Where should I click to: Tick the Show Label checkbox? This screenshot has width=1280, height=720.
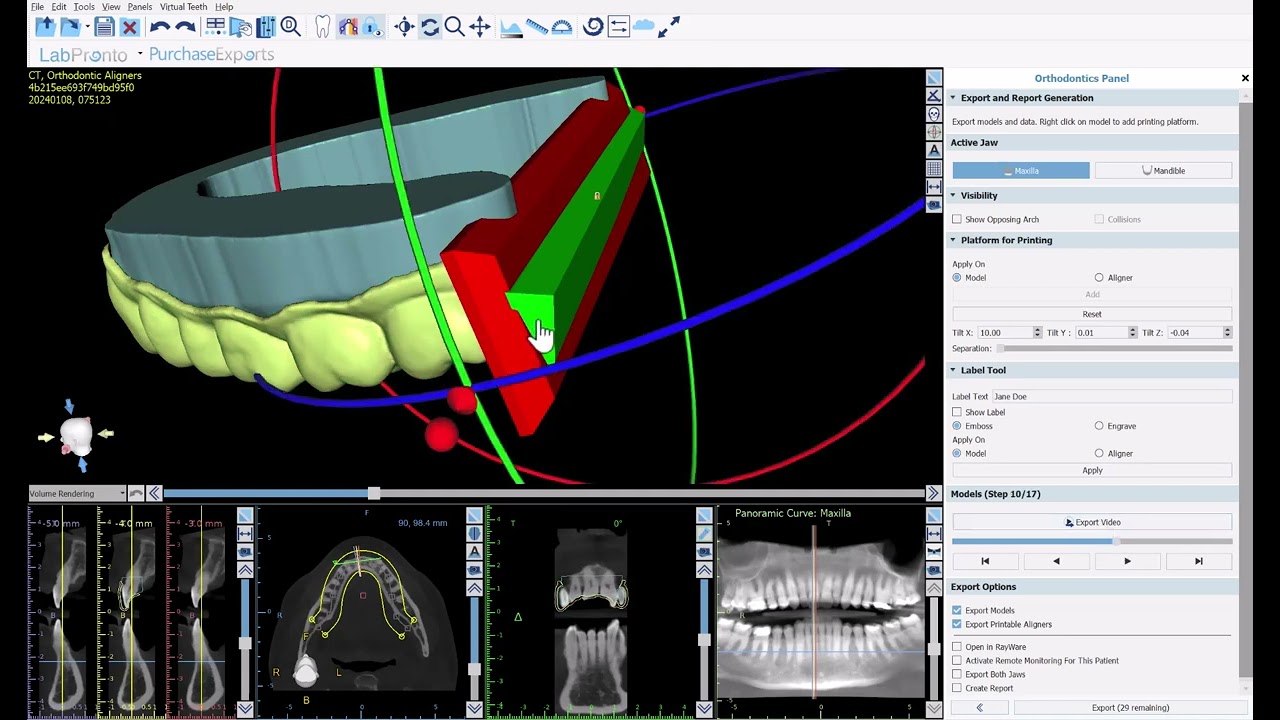point(957,412)
